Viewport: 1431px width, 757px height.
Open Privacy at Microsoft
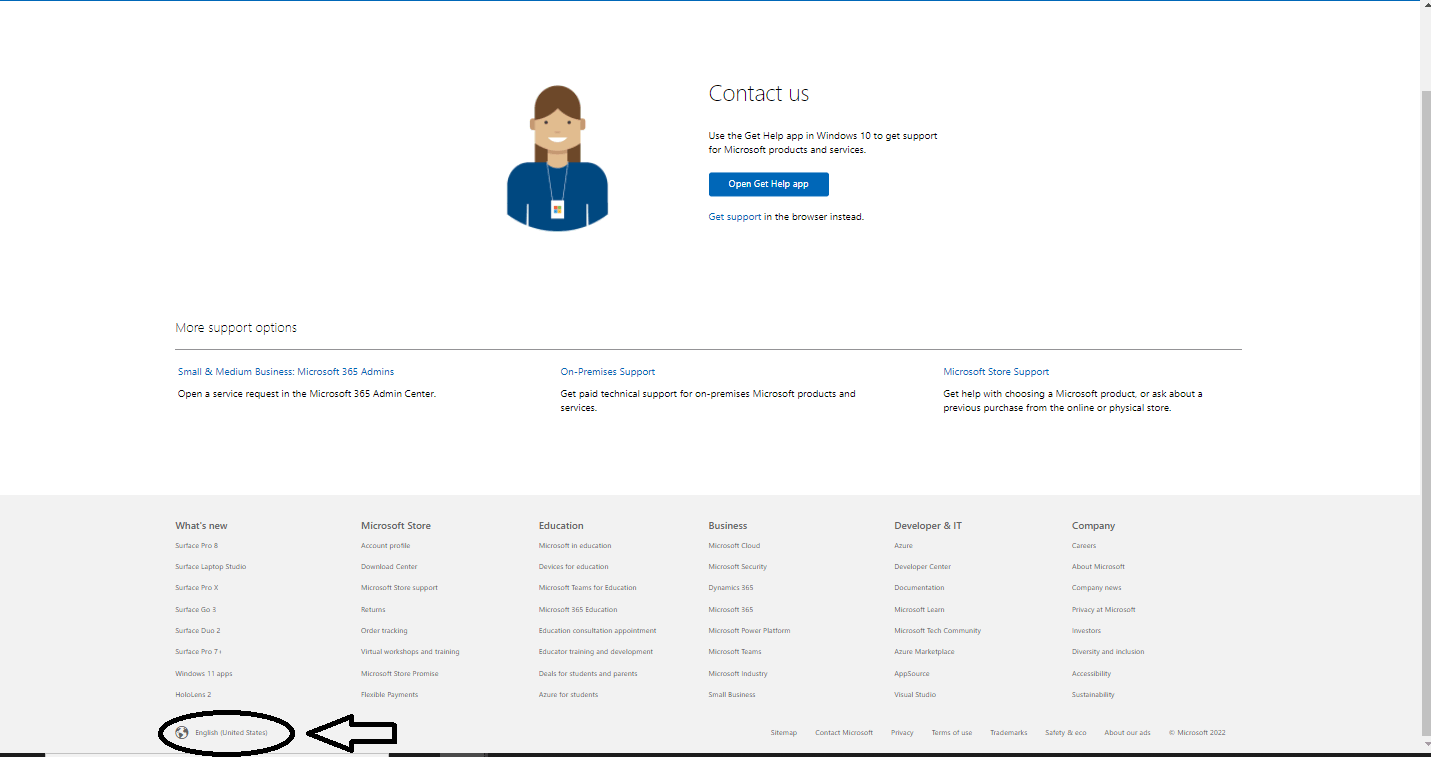(x=1104, y=610)
